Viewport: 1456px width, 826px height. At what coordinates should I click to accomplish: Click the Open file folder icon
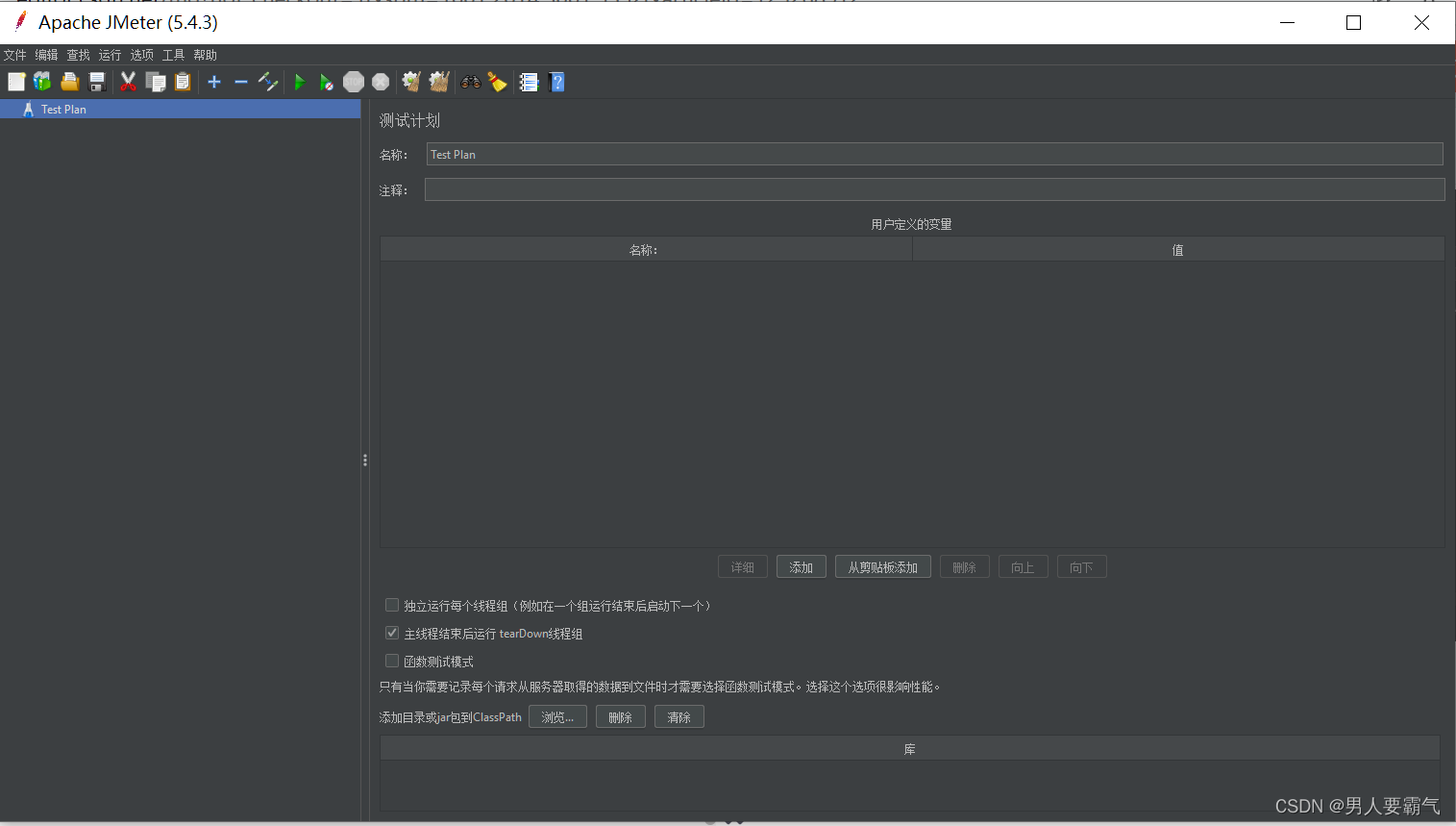(x=70, y=83)
